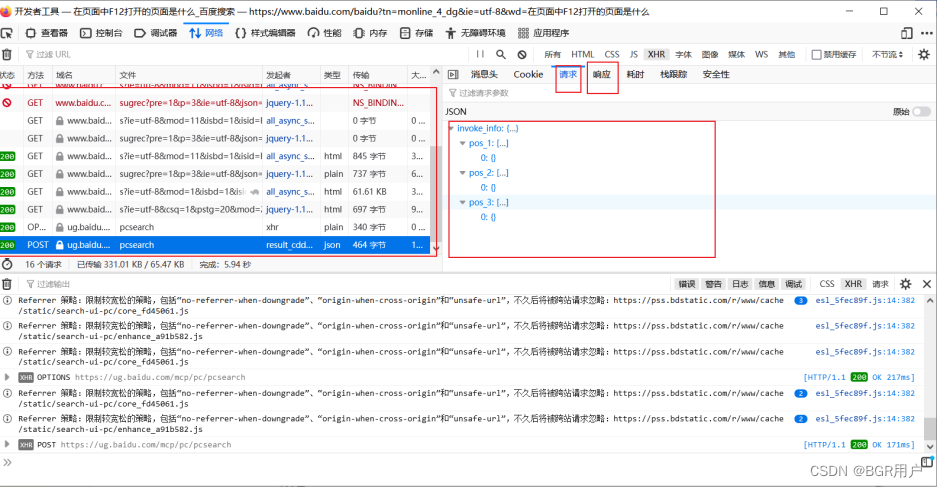Image resolution: width=937 pixels, height=487 pixels.
Task: Open the 应用程序 application panel
Action: point(543,33)
